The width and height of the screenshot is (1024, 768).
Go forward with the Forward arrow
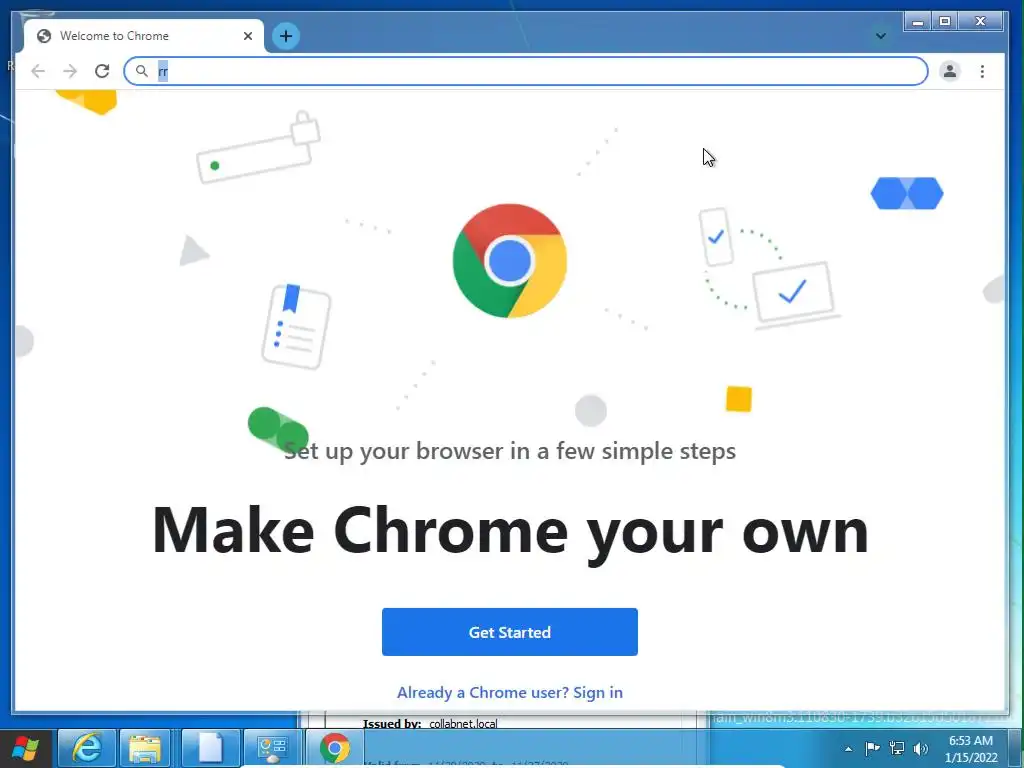(70, 71)
